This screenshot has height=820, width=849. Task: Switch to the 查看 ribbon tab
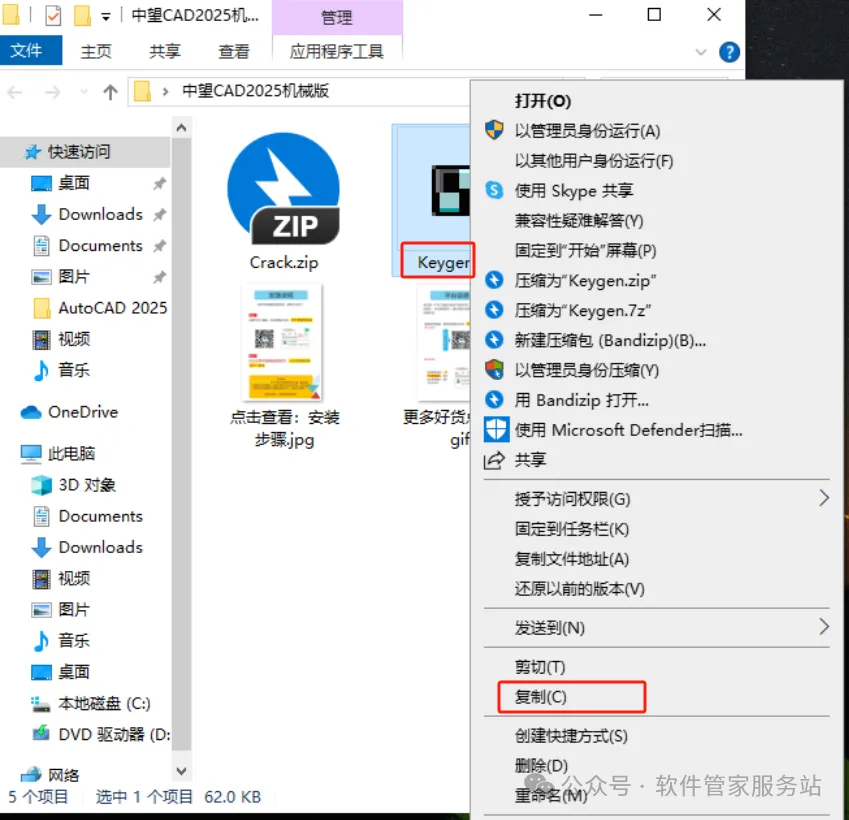pos(234,51)
